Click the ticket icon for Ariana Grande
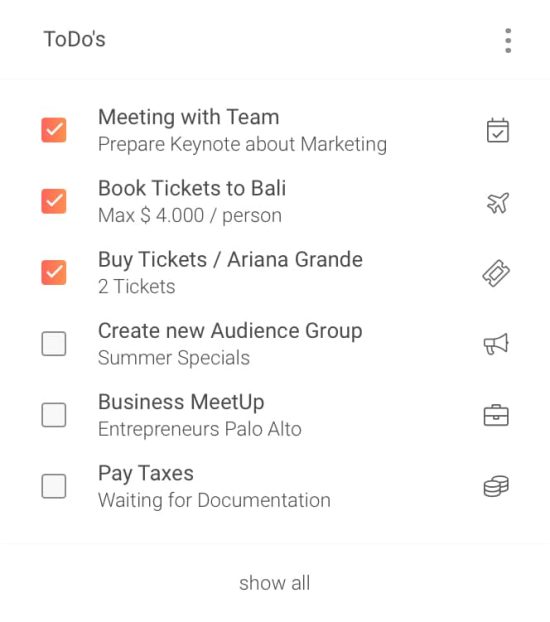Image resolution: width=550 pixels, height=622 pixels. click(496, 273)
